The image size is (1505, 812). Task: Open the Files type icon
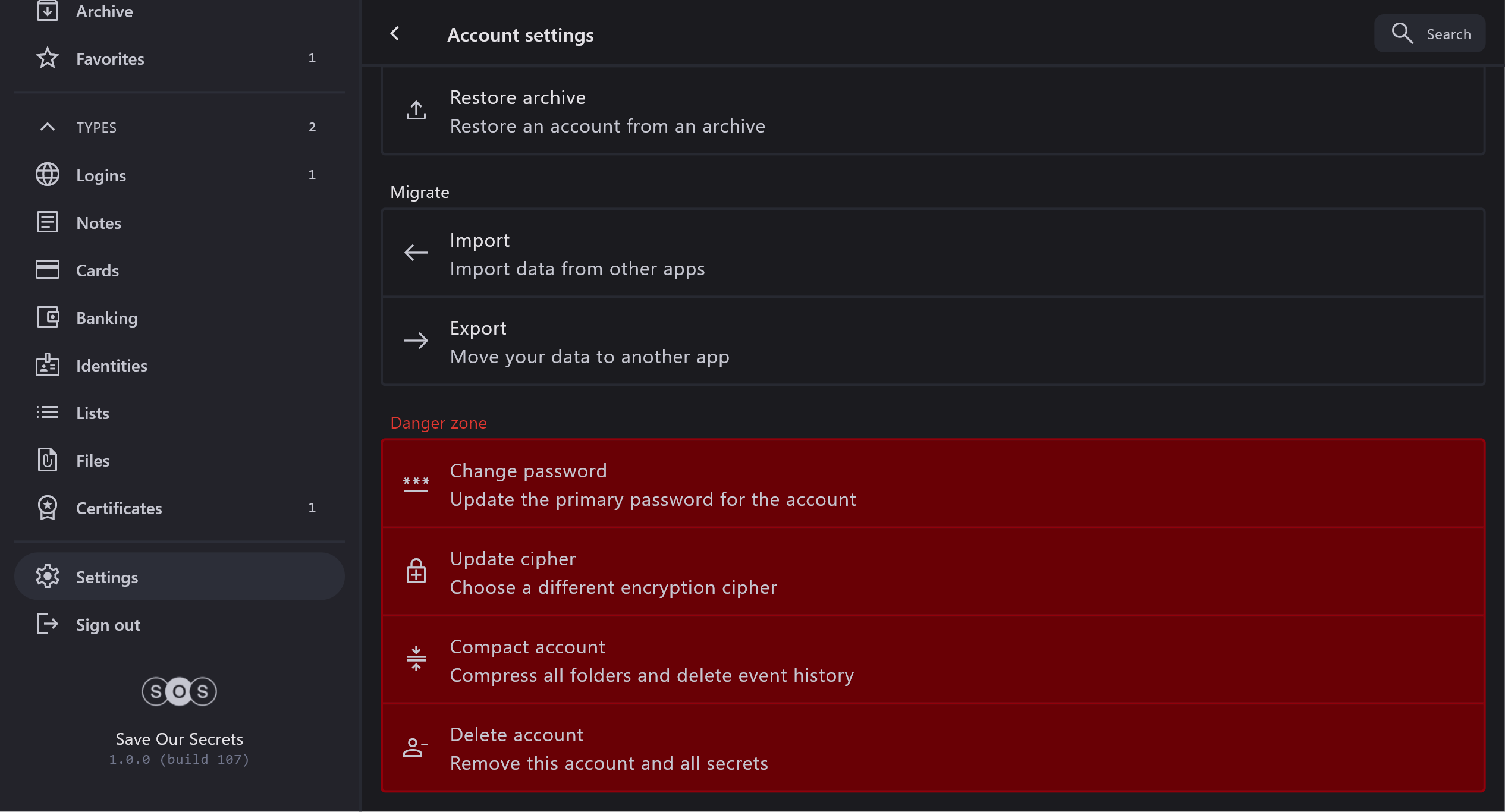point(48,460)
